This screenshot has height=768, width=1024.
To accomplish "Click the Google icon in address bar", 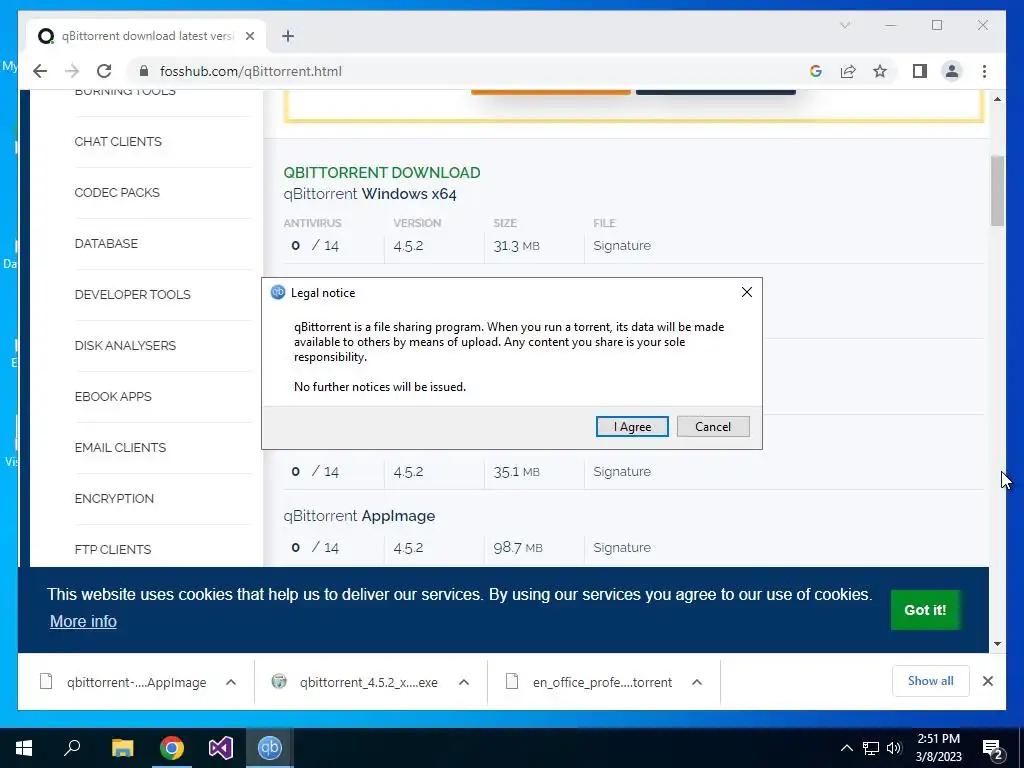I will pyautogui.click(x=815, y=71).
